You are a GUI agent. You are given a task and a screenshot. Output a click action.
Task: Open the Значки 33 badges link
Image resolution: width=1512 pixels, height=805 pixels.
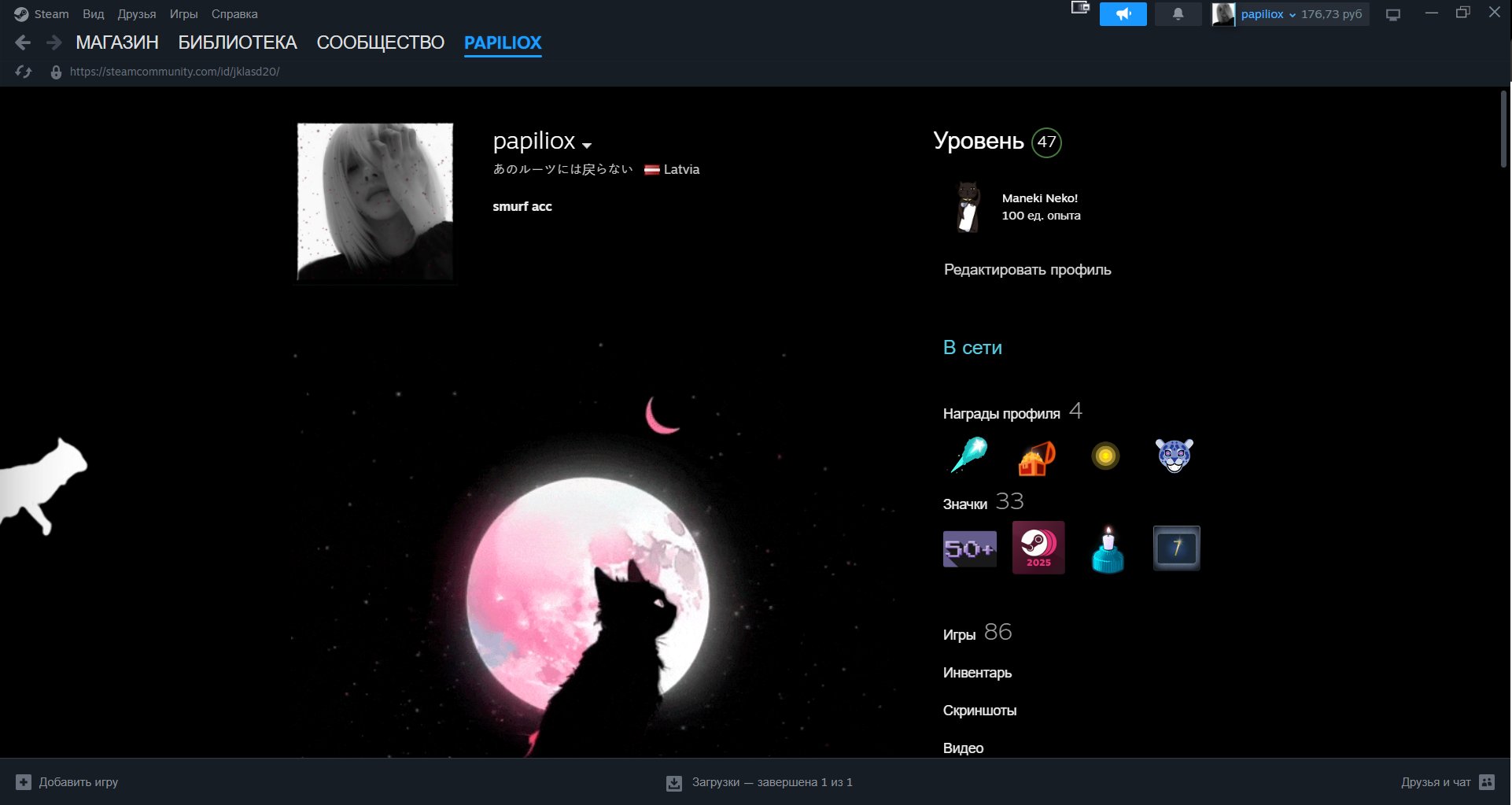983,502
